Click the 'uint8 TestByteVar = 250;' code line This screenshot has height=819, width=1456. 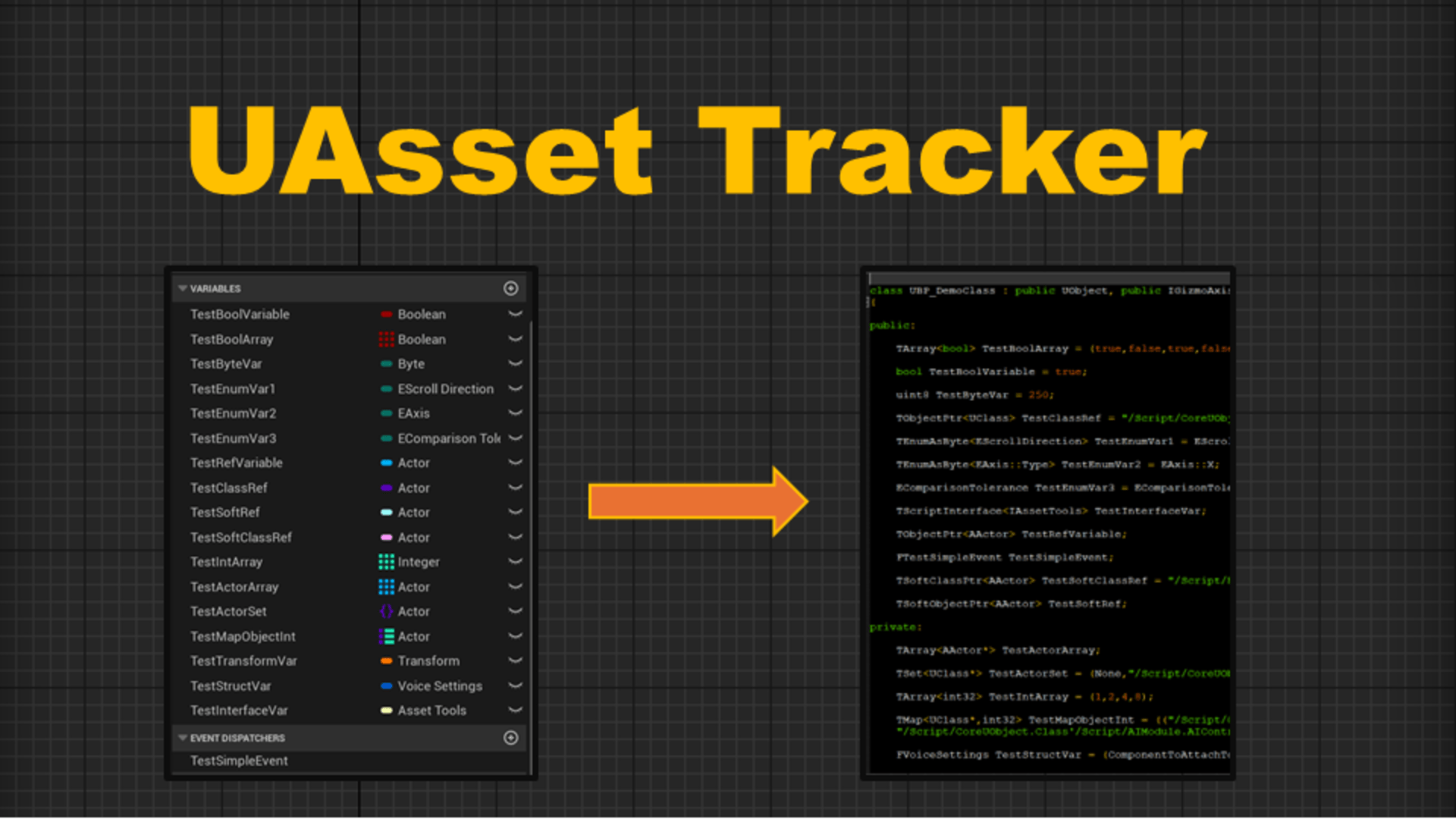pos(974,395)
